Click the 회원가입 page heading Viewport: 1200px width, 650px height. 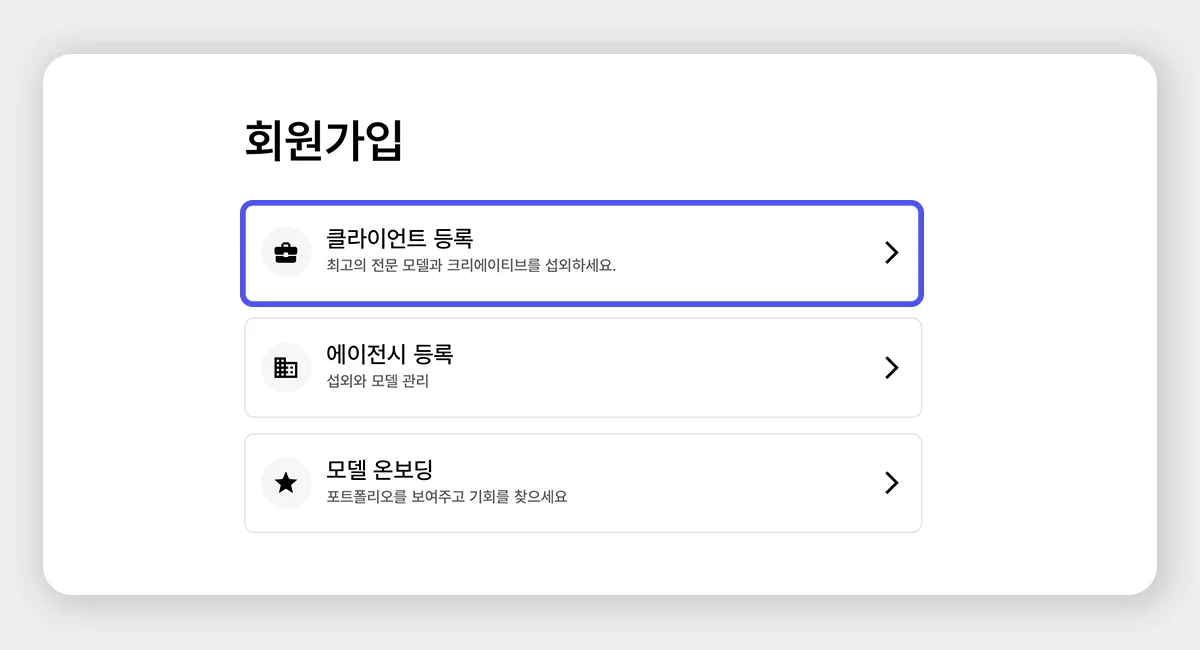pyautogui.click(x=320, y=142)
